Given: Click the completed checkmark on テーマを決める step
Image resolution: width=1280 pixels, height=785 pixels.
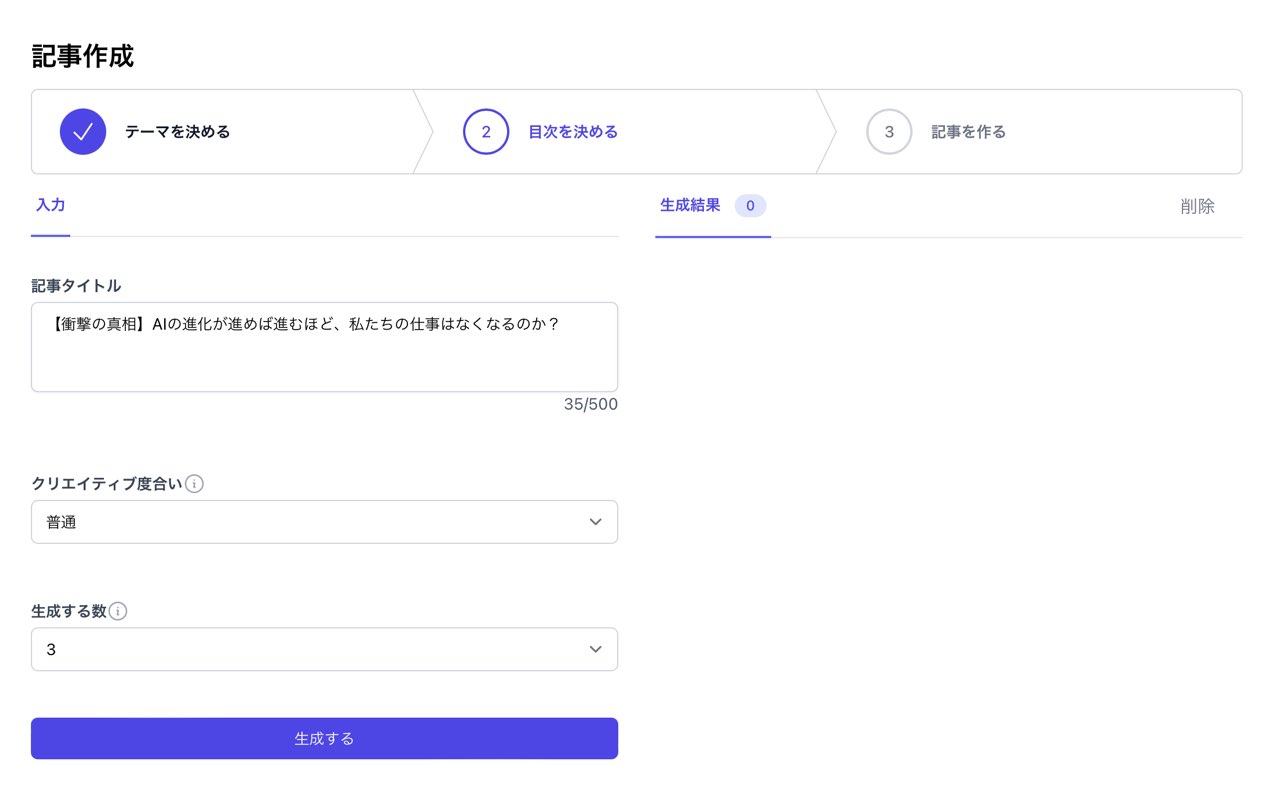Looking at the screenshot, I should tap(83, 131).
